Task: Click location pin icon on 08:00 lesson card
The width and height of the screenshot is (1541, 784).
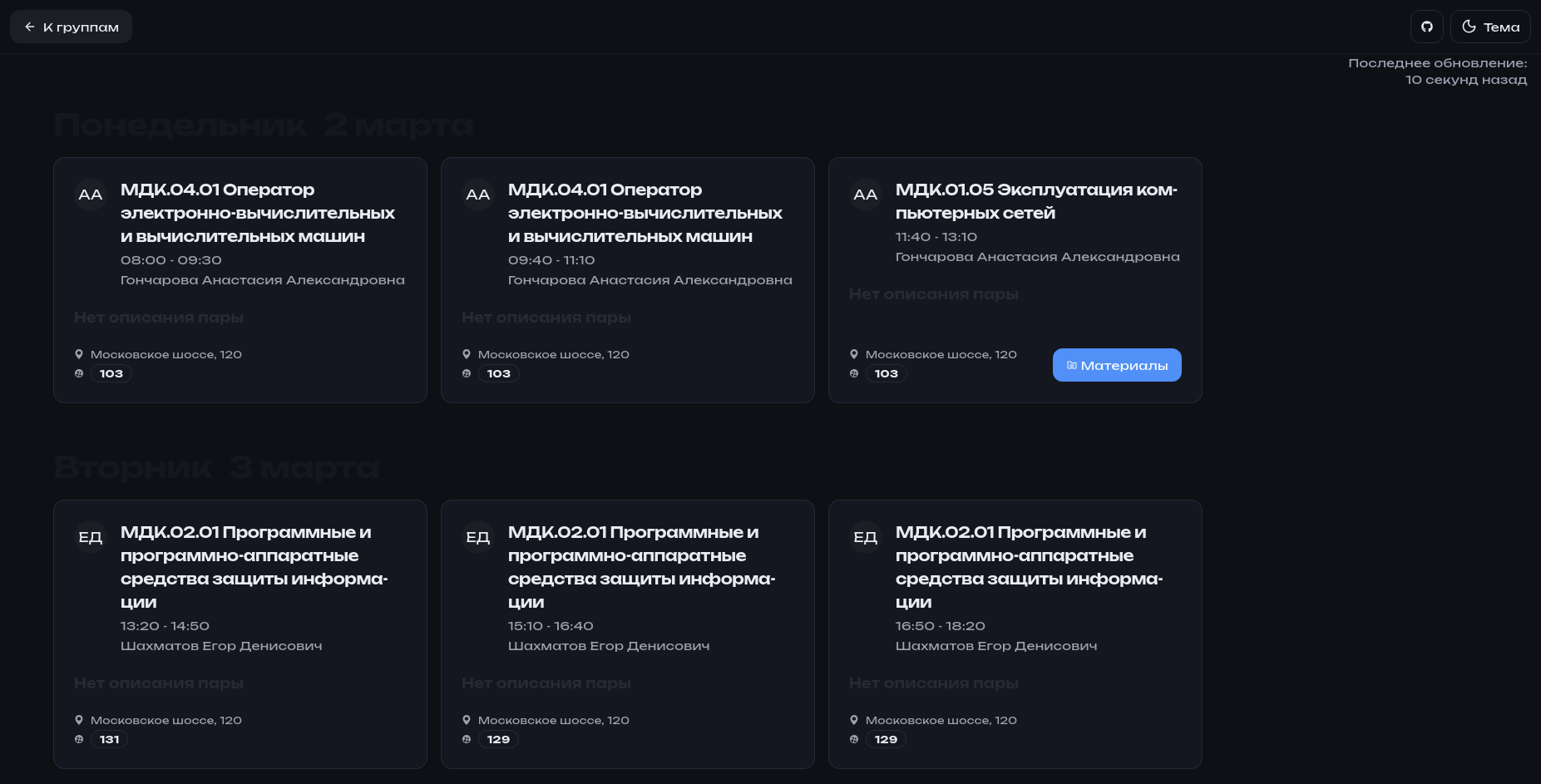Action: coord(79,354)
